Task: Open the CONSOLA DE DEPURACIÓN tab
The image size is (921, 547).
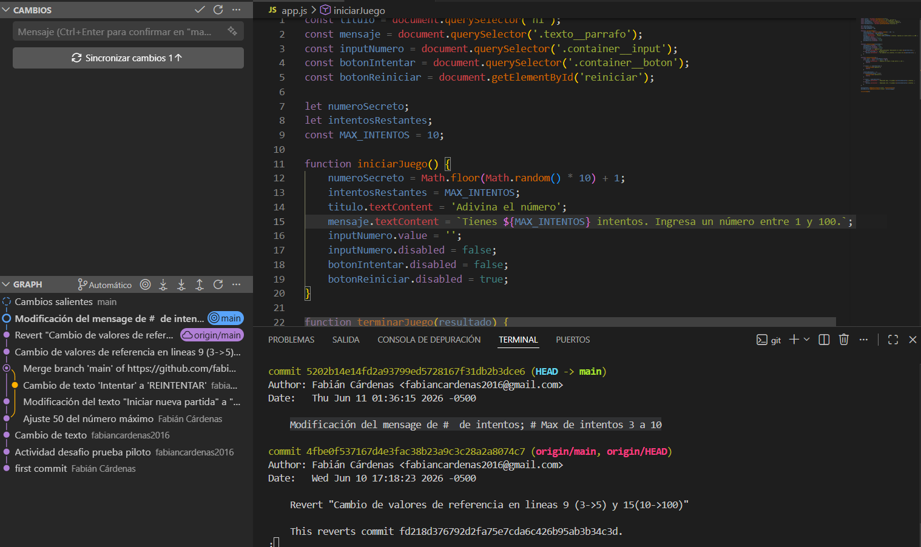Action: 429,340
